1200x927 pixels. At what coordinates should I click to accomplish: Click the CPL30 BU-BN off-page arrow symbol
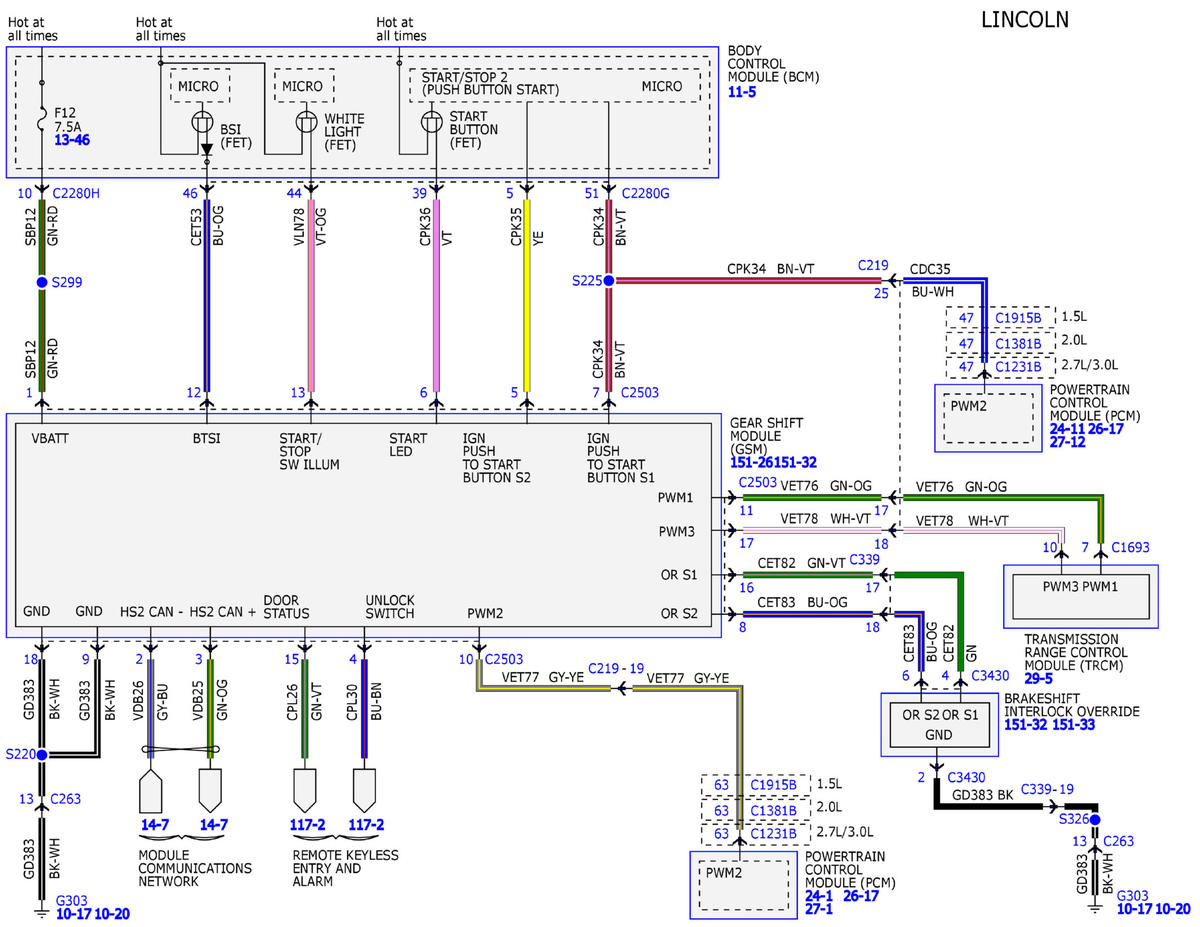pos(364,790)
